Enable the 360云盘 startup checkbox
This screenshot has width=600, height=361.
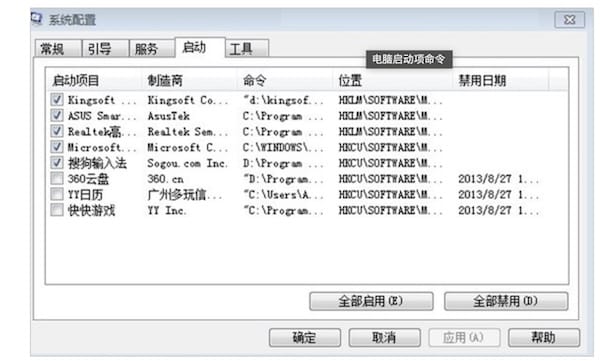point(57,178)
